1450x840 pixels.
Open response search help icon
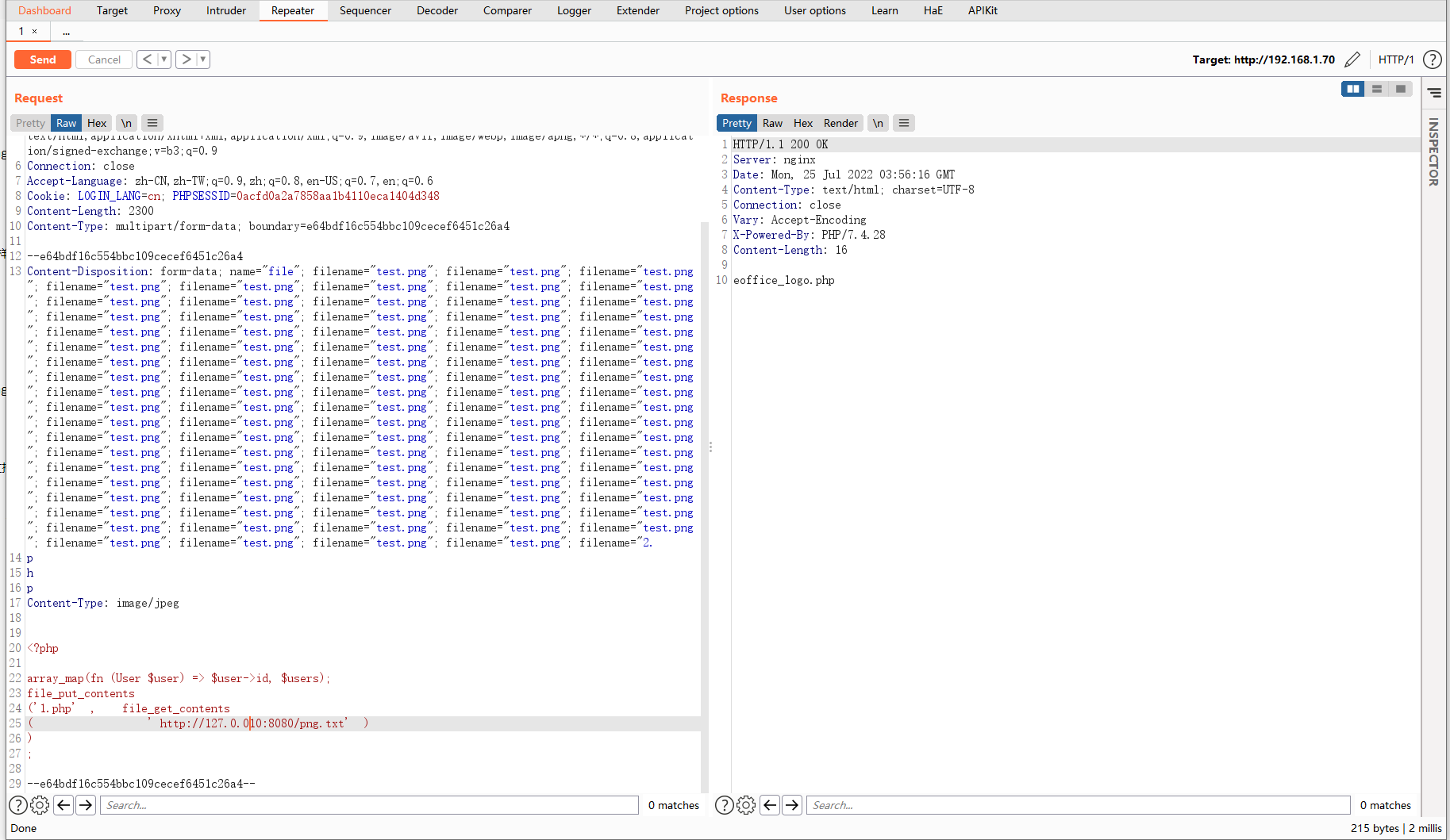(x=724, y=805)
